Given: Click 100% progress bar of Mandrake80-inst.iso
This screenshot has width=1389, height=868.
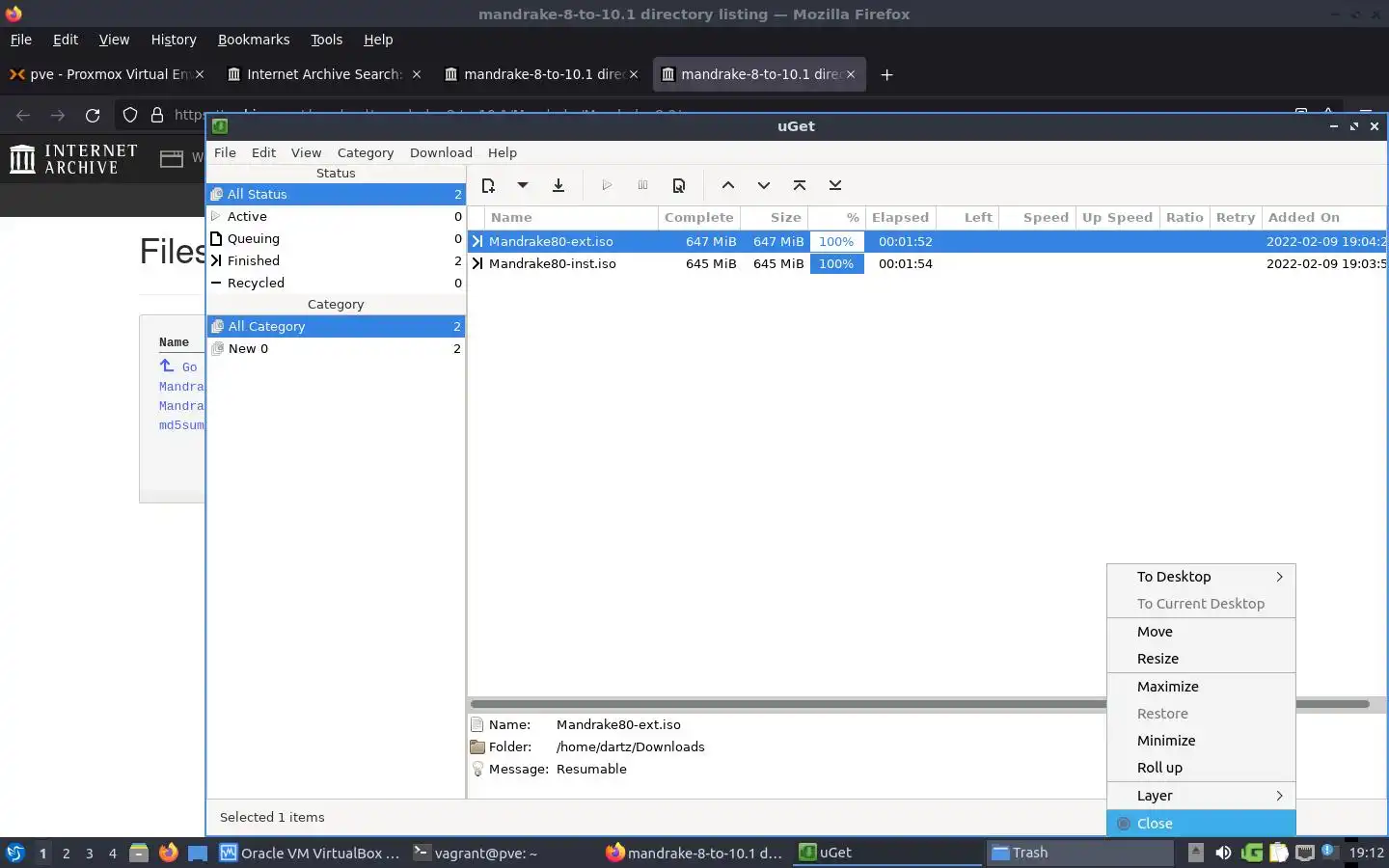Looking at the screenshot, I should (x=836, y=263).
